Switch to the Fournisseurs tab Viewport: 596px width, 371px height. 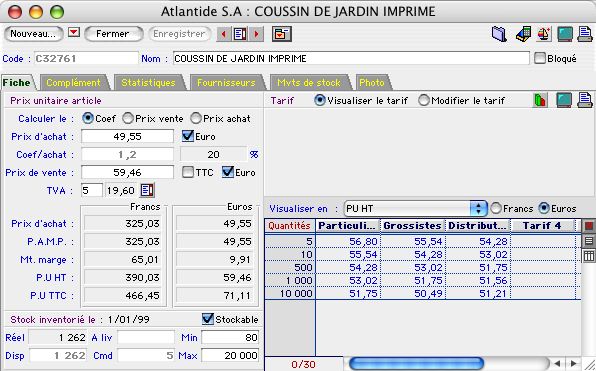coord(226,82)
